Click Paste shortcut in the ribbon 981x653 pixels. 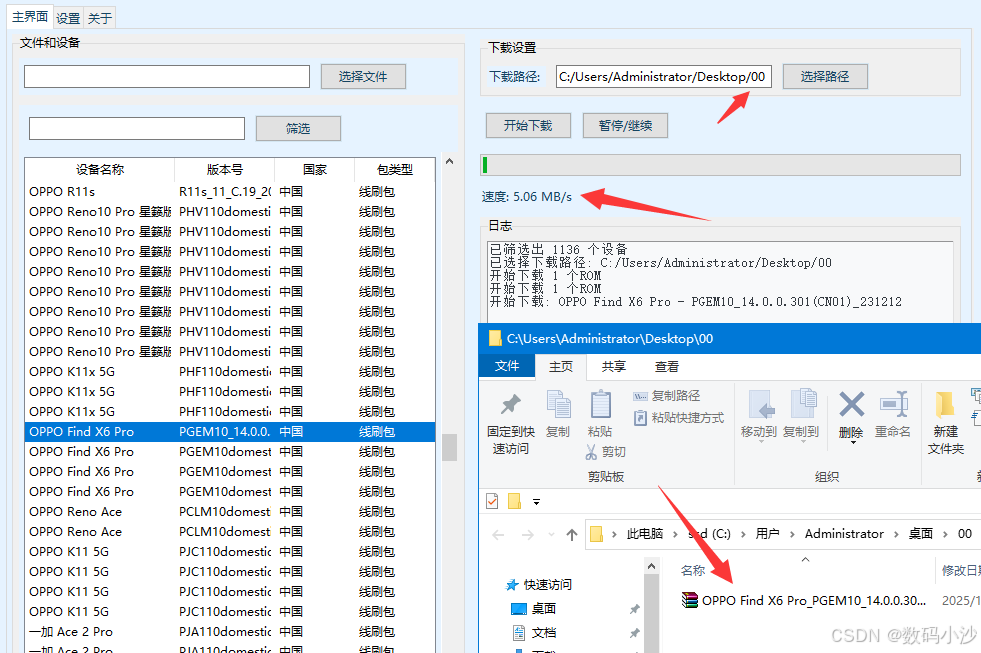pos(679,418)
